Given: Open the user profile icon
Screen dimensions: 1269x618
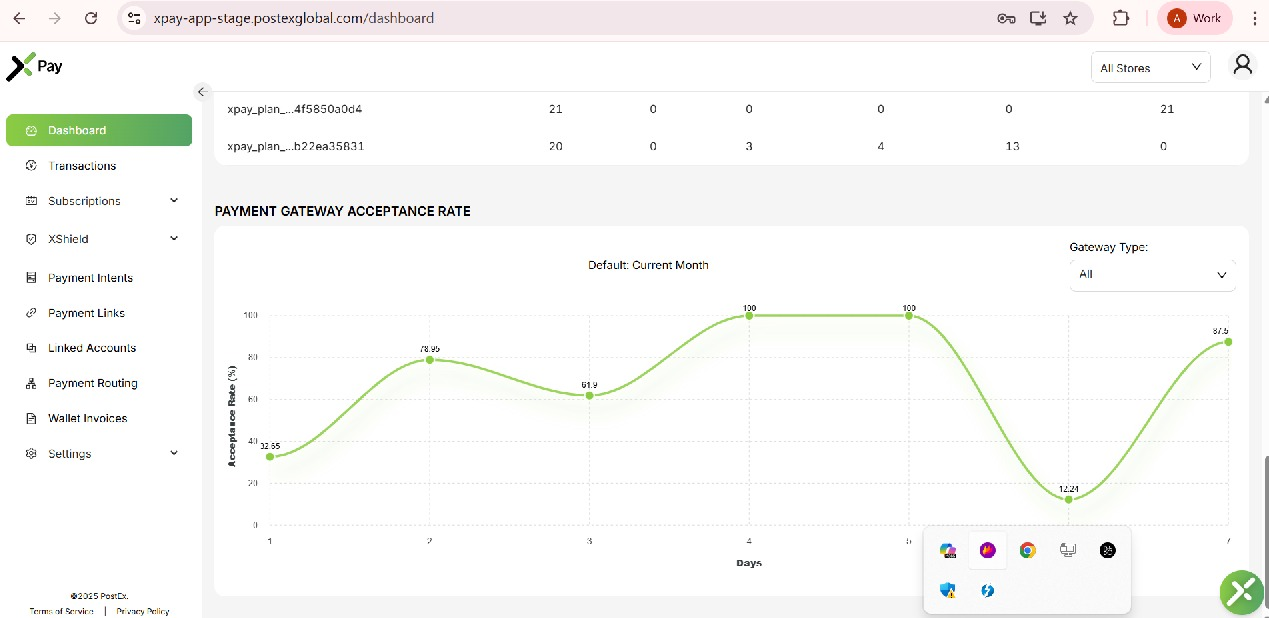Looking at the screenshot, I should coord(1242,66).
